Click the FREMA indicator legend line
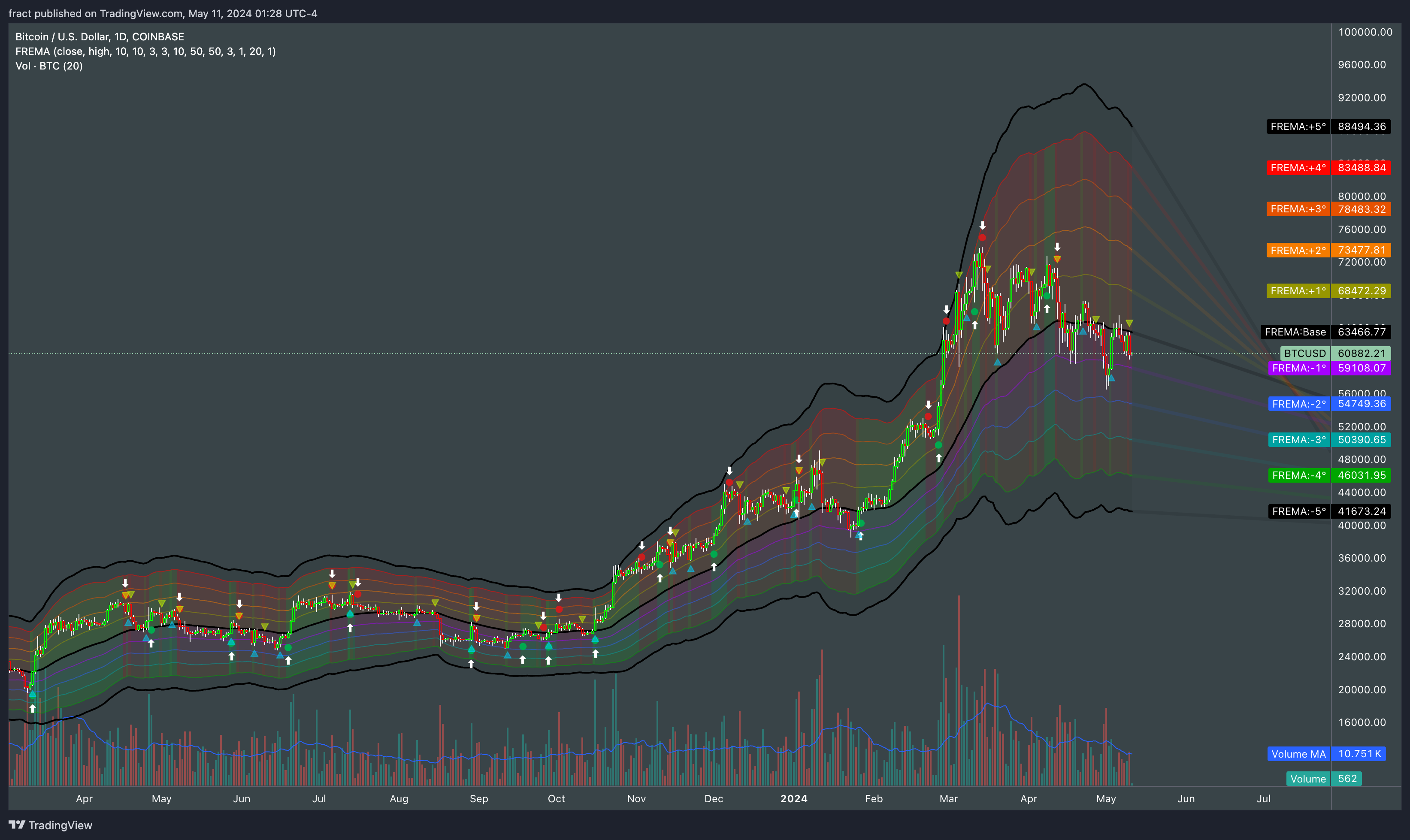1410x840 pixels. 145,51
